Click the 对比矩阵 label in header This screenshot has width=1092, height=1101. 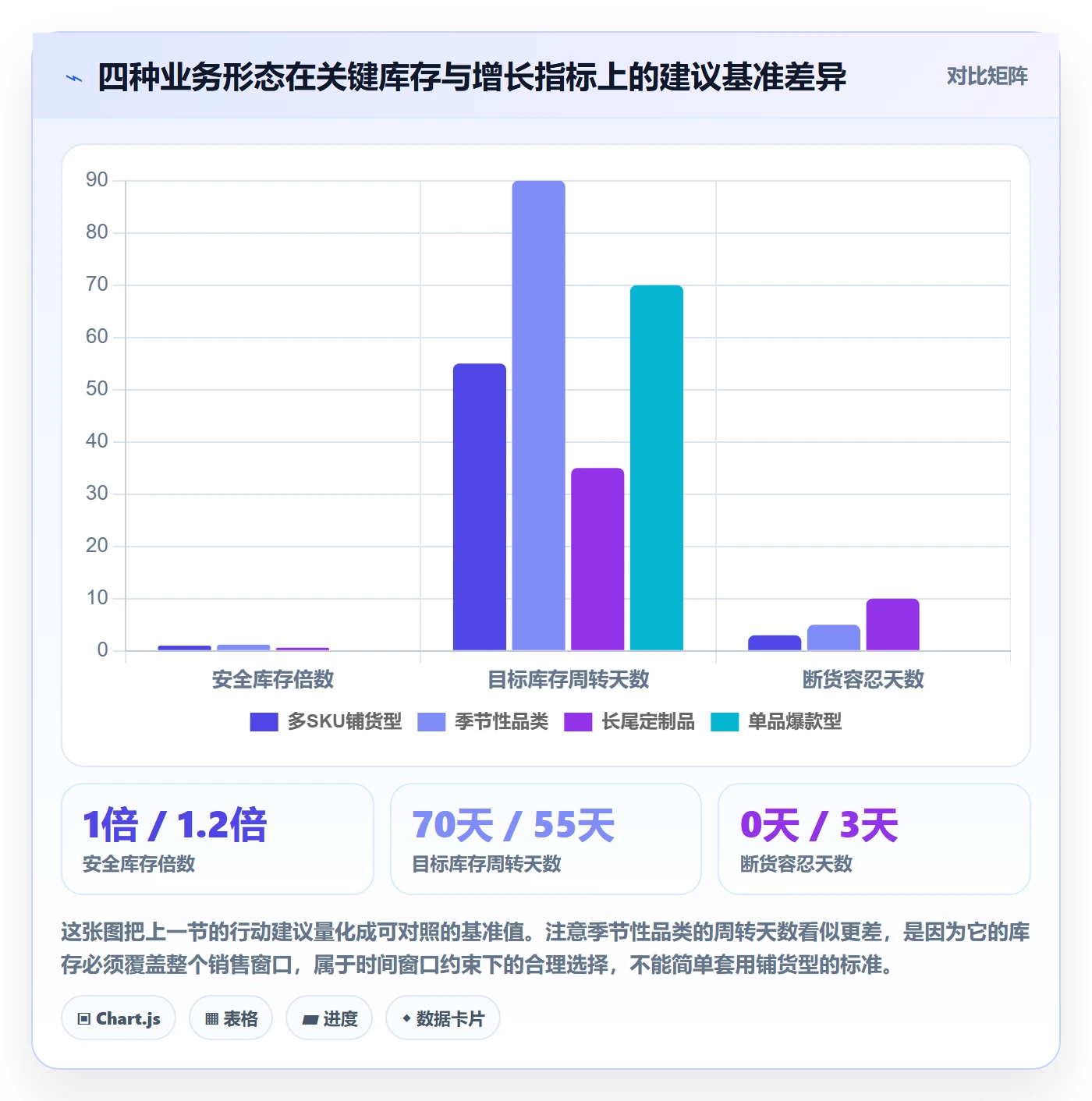click(x=987, y=76)
